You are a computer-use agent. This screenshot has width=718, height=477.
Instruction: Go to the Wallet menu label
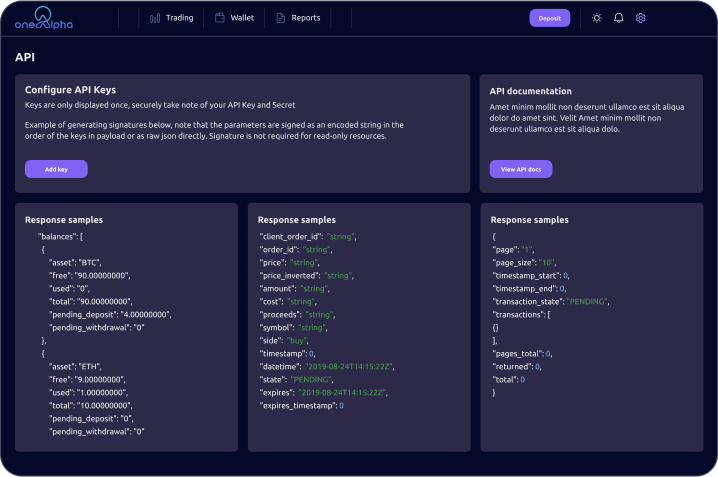click(242, 18)
